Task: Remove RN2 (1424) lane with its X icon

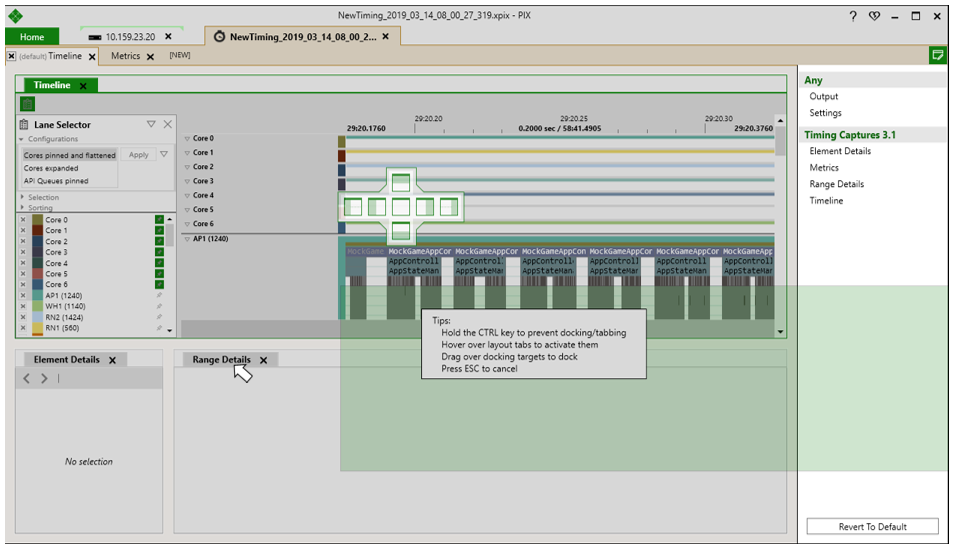Action: click(23, 317)
